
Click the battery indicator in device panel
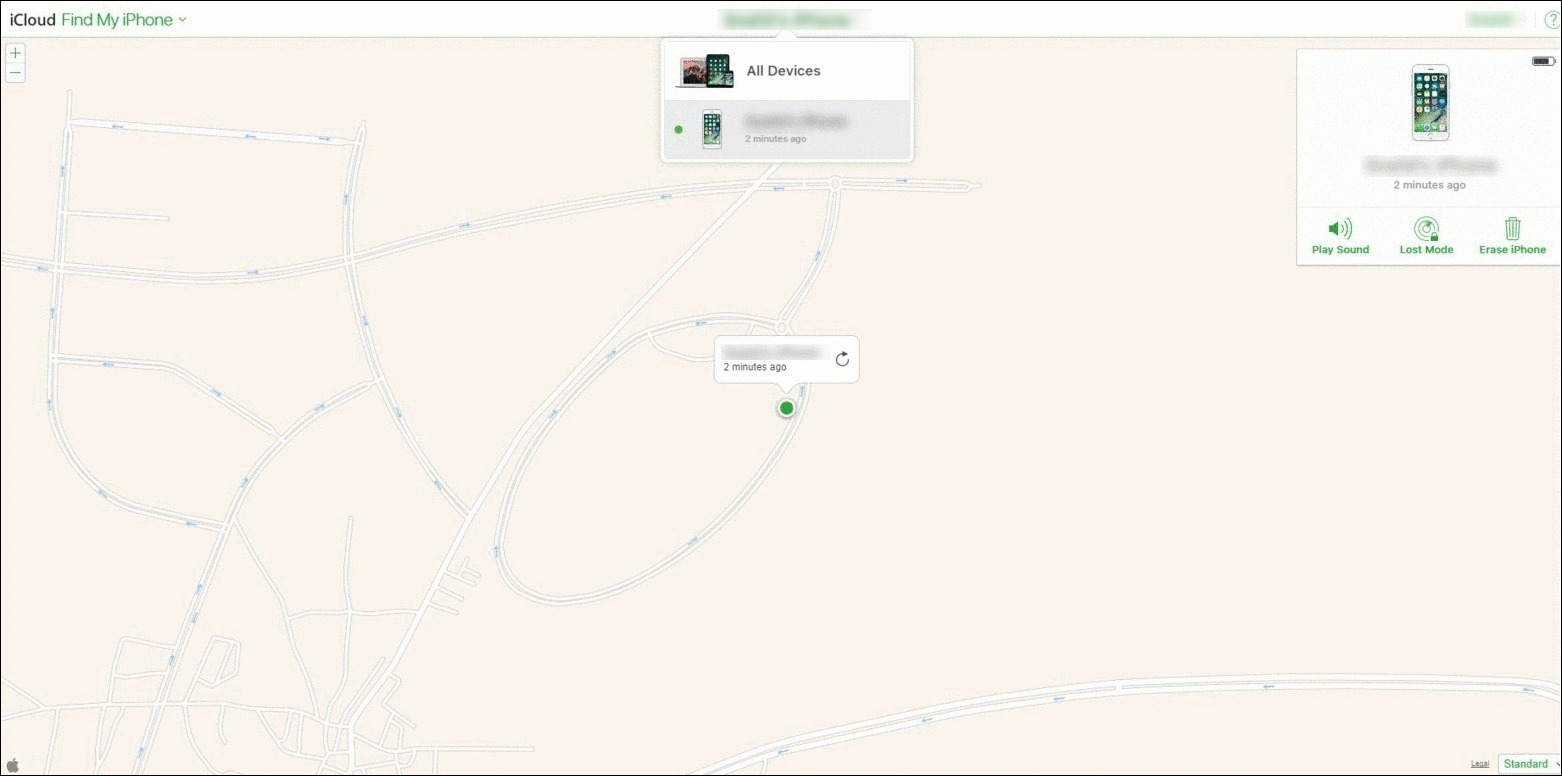(1542, 62)
